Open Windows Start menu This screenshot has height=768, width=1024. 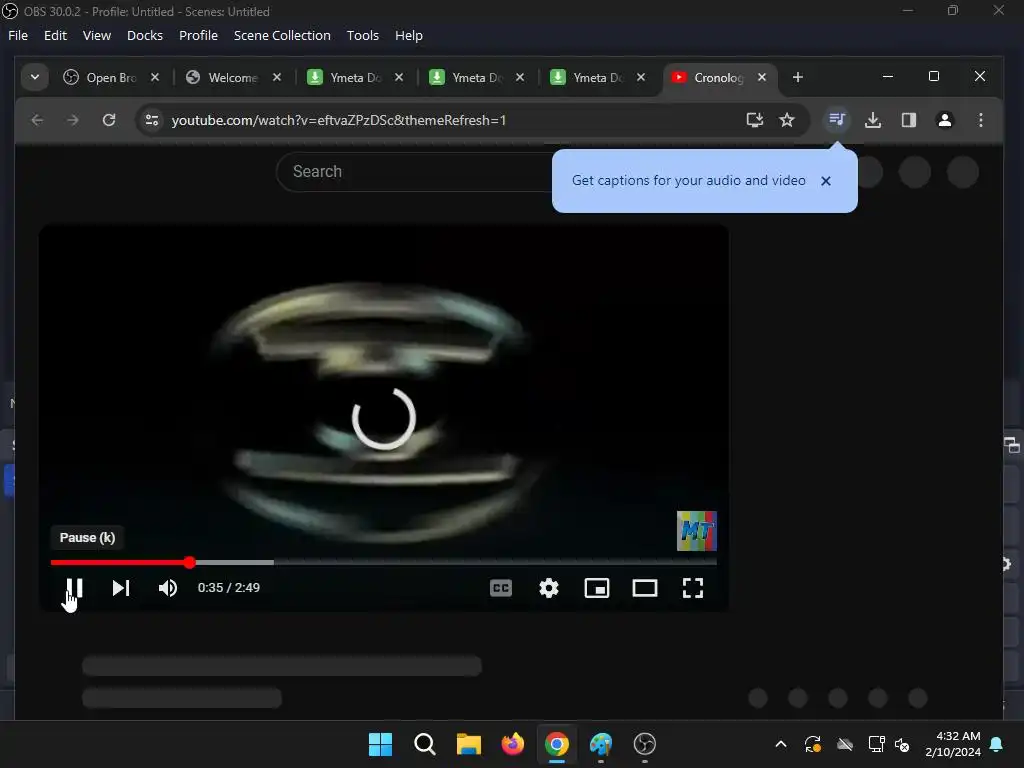click(380, 744)
